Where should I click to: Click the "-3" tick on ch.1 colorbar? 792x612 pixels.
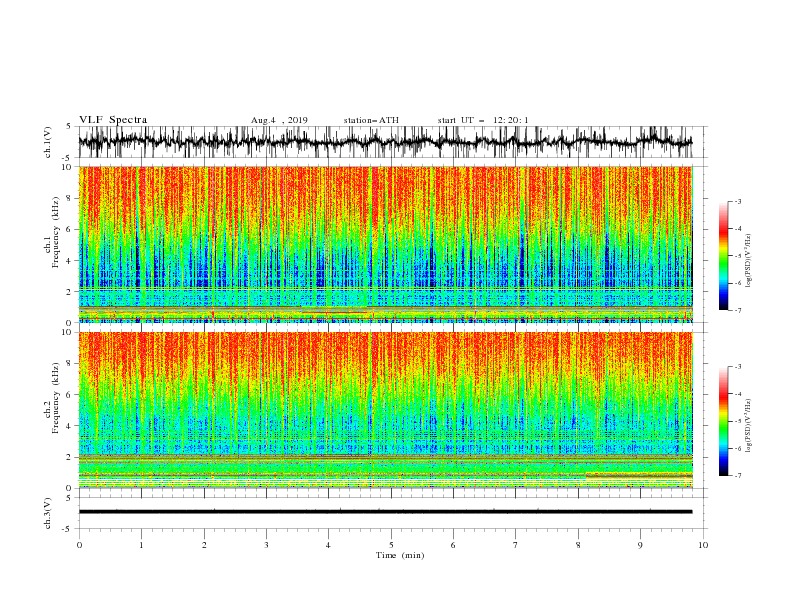[x=737, y=201]
